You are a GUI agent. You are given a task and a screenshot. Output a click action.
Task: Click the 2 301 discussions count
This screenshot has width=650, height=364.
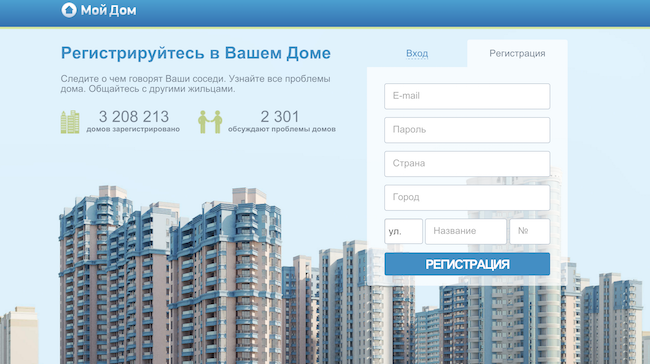[280, 116]
